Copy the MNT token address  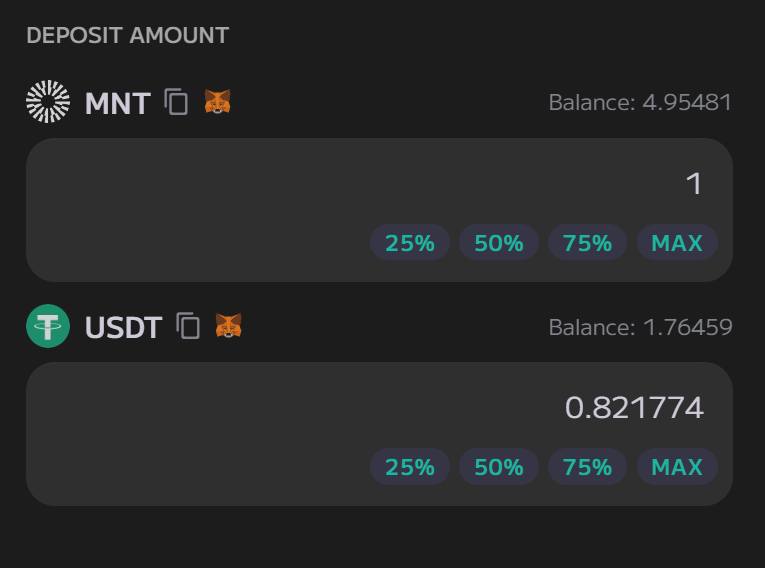[x=176, y=102]
